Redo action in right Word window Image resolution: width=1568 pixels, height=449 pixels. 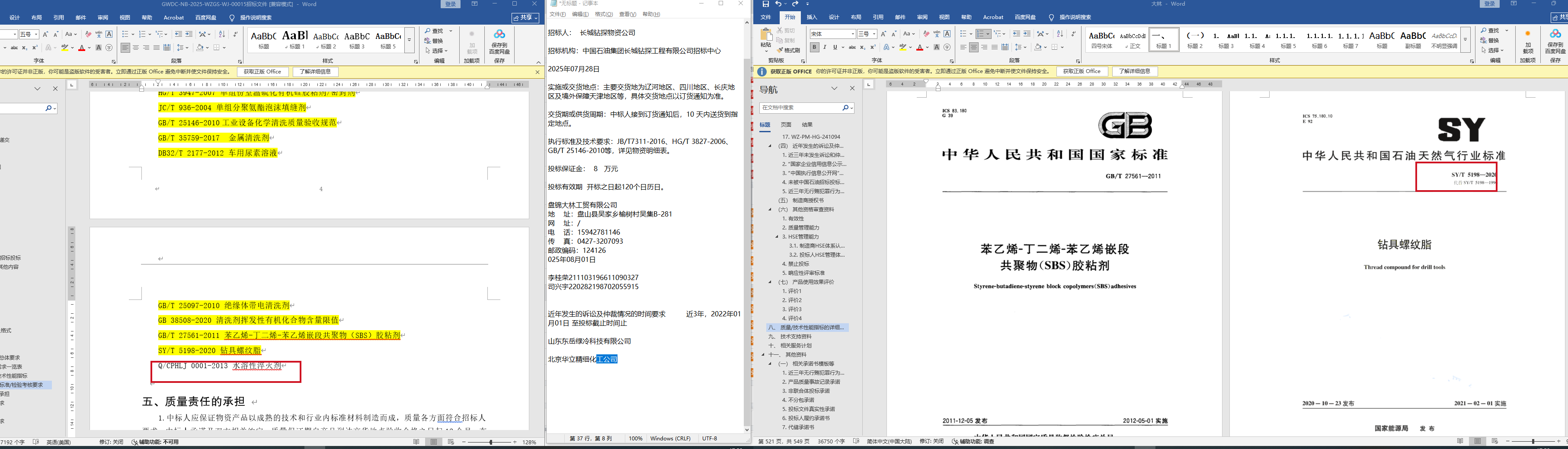pyautogui.click(x=796, y=4)
